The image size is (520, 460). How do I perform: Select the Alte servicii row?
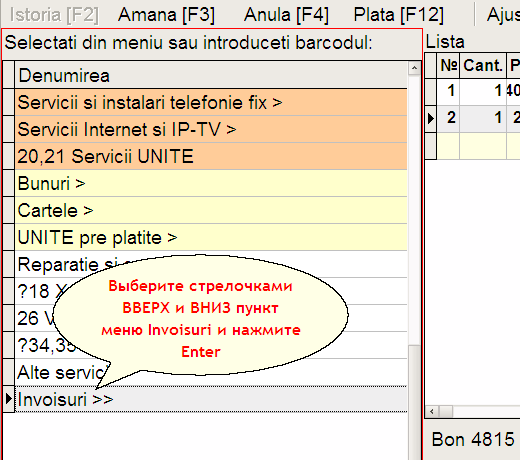tap(211, 372)
